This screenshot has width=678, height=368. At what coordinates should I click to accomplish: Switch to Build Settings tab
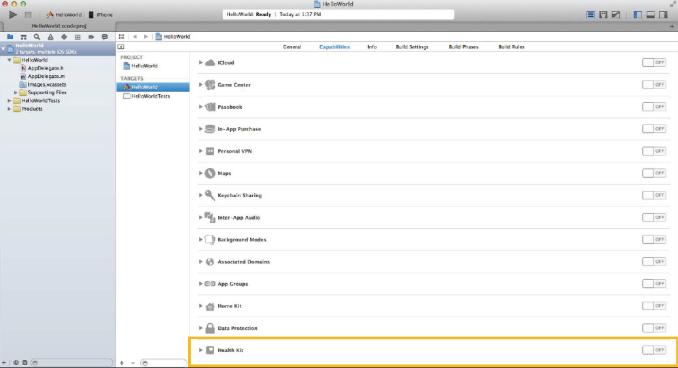pos(412,47)
